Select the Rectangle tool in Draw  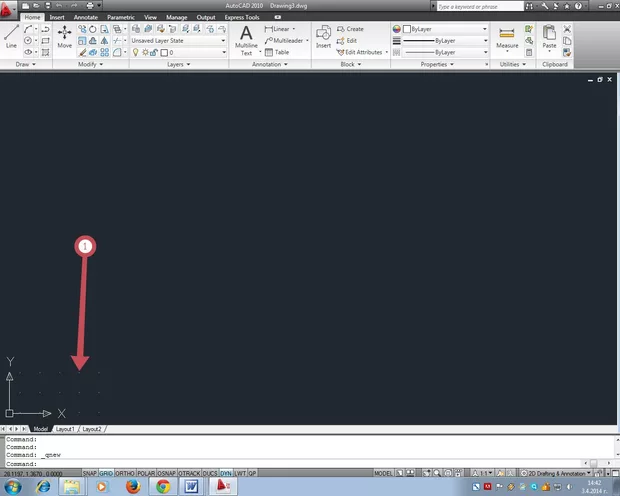coord(45,41)
